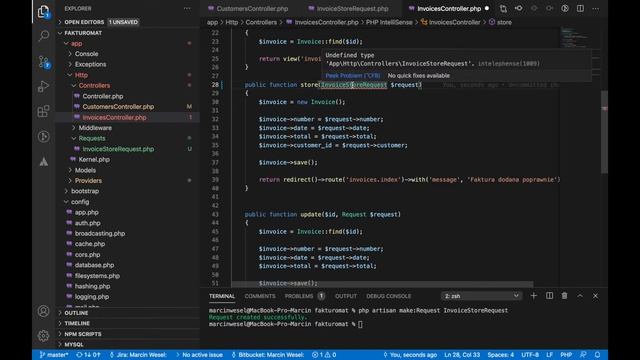This screenshot has width=640, height=360.
Task: Open Explorer more actions ellipsis
Action: [187, 8]
